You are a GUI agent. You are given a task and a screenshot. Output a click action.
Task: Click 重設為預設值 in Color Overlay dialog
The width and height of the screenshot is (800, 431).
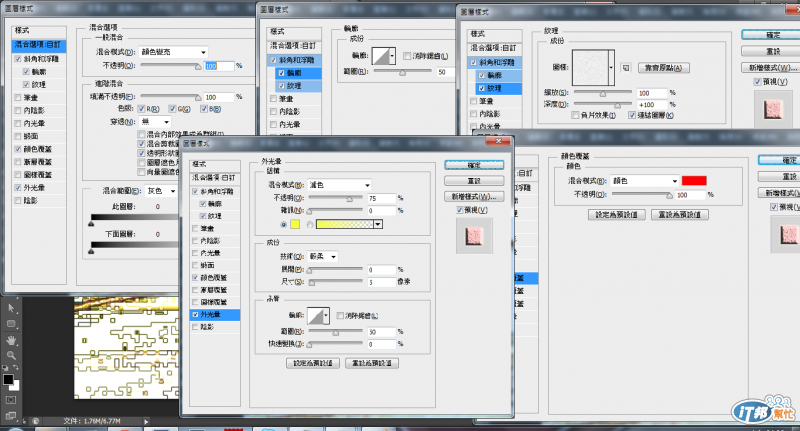pyautogui.click(x=680, y=215)
